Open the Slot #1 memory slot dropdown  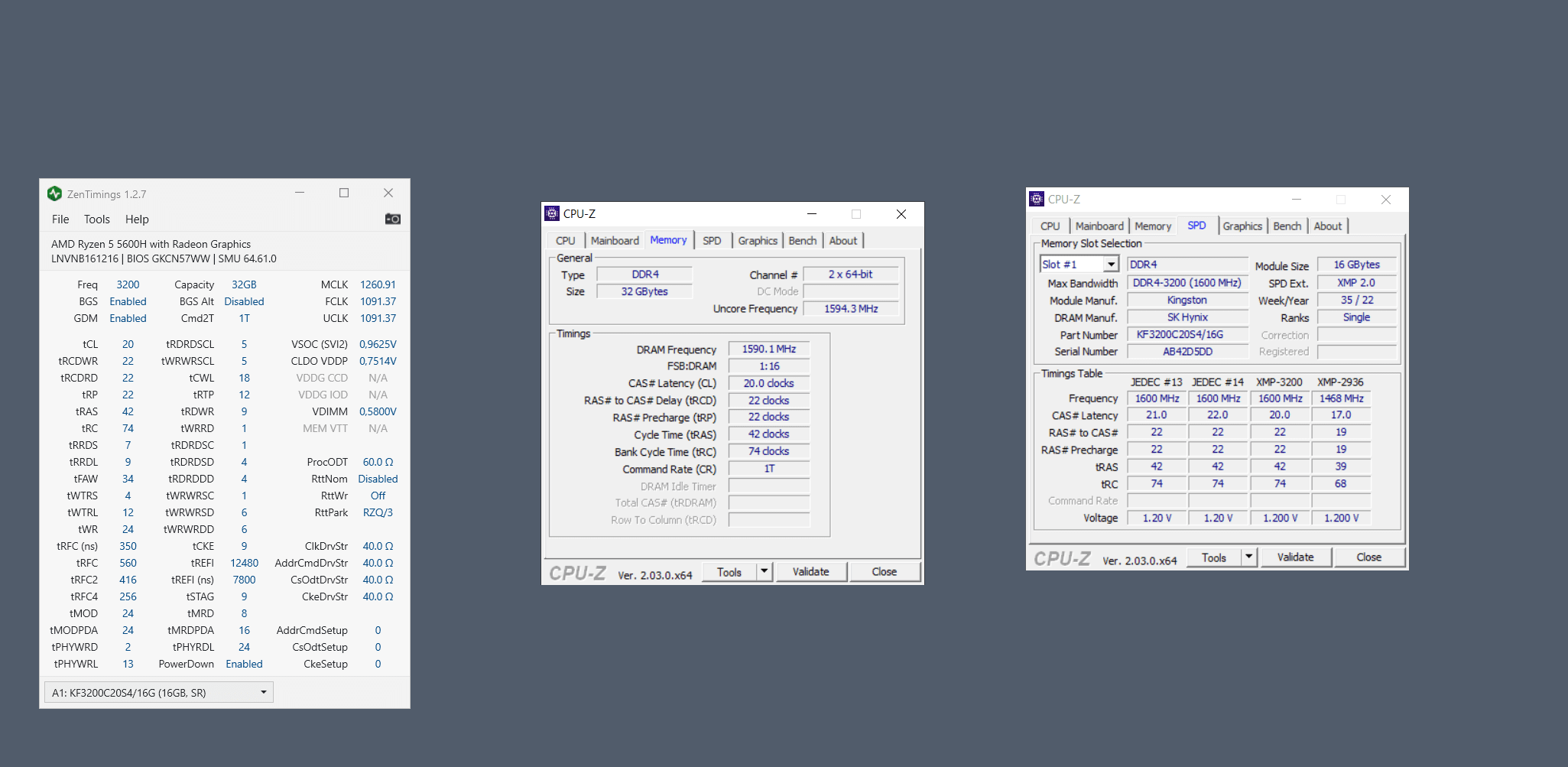coord(1079,264)
